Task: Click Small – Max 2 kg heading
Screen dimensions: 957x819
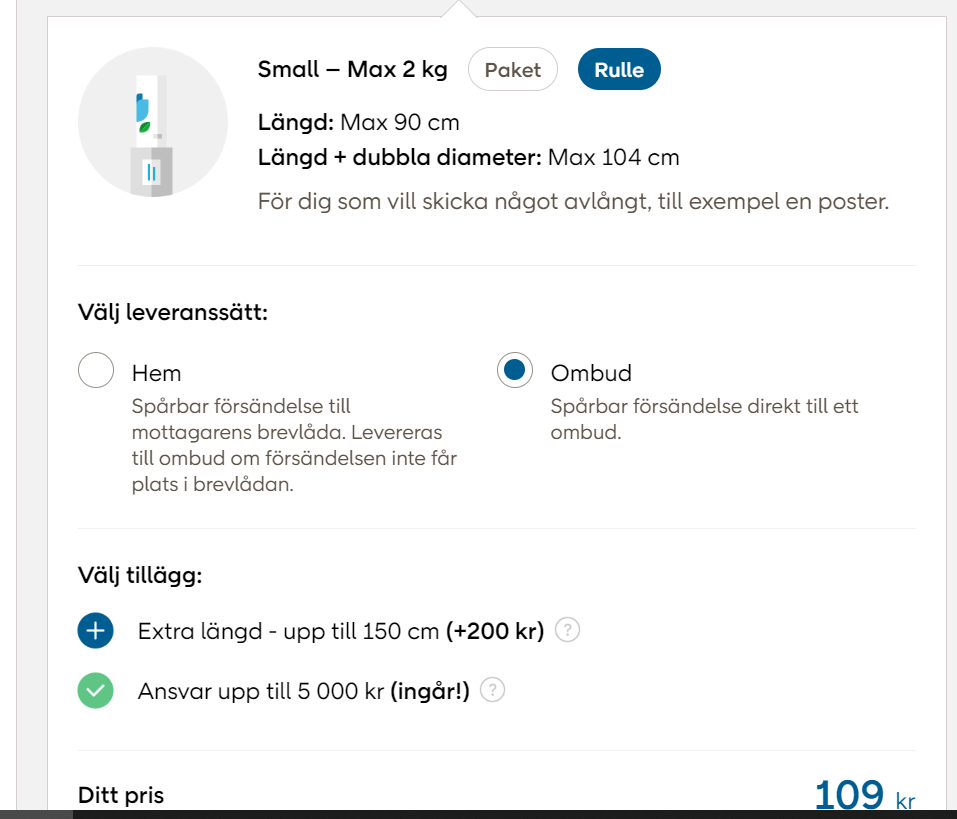Action: [x=352, y=70]
